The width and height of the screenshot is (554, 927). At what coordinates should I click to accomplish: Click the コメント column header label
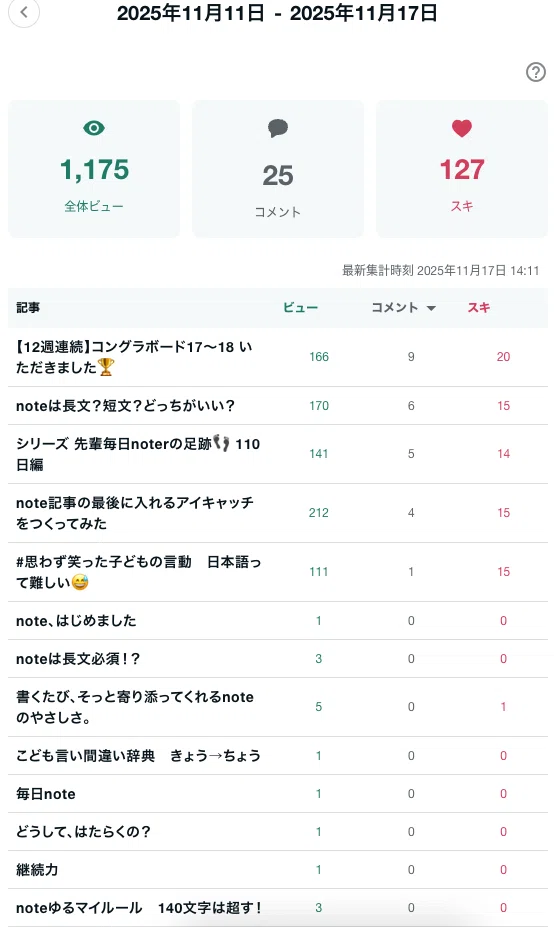(394, 307)
